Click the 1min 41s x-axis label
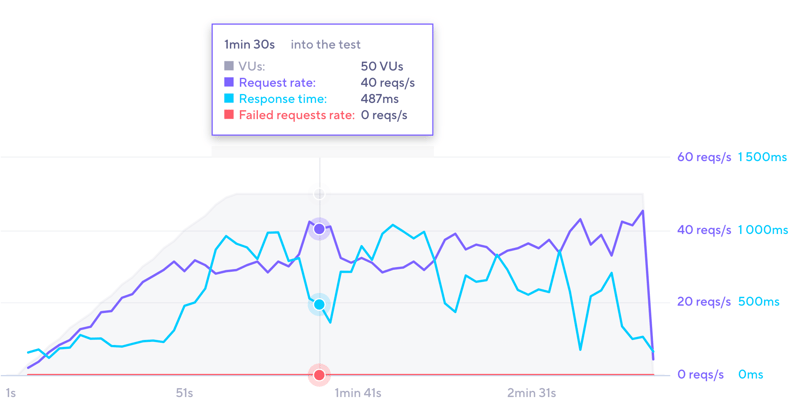Screen dimensions: 800x414 coord(357,394)
